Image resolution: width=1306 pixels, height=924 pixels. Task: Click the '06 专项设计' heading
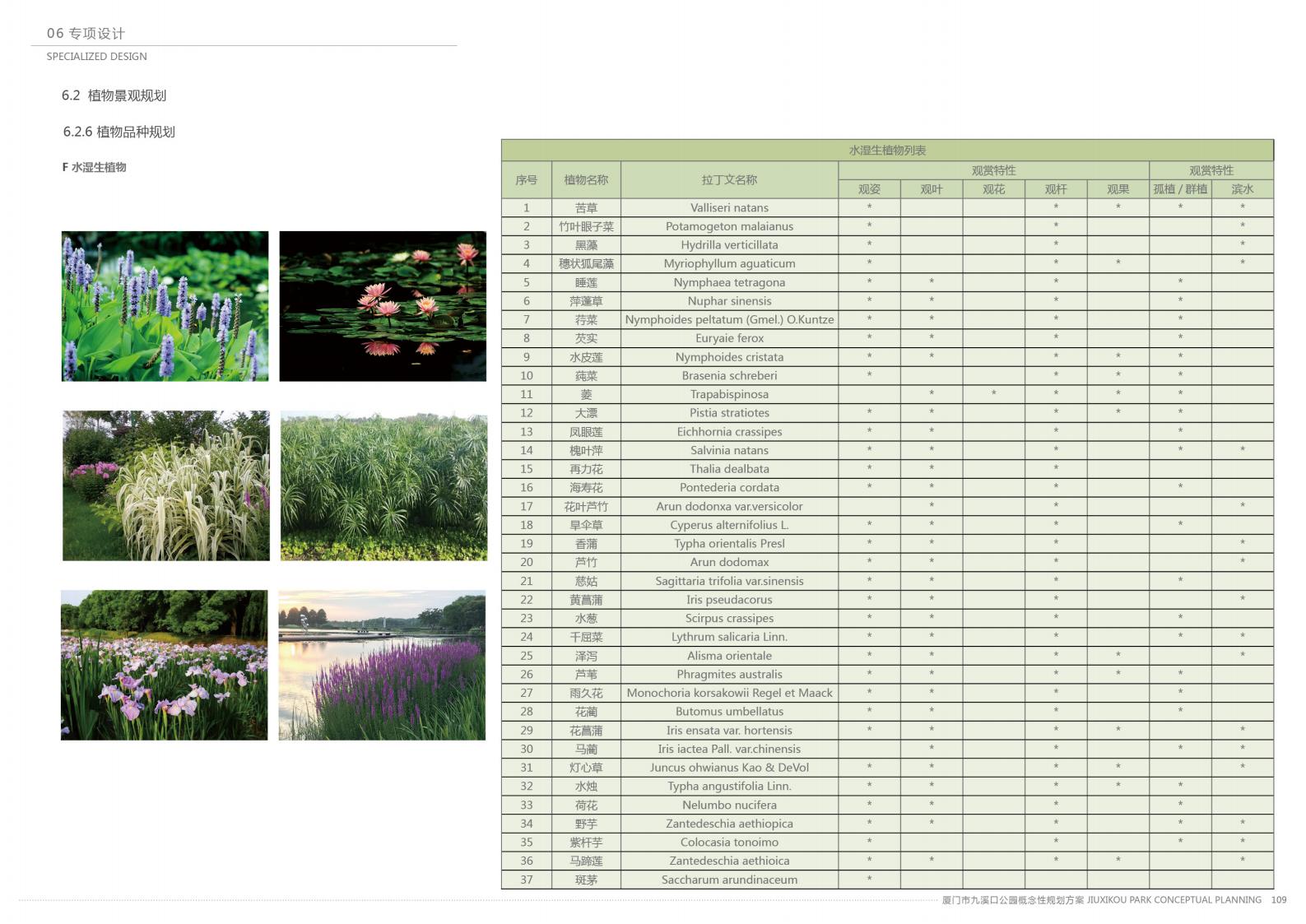[86, 33]
